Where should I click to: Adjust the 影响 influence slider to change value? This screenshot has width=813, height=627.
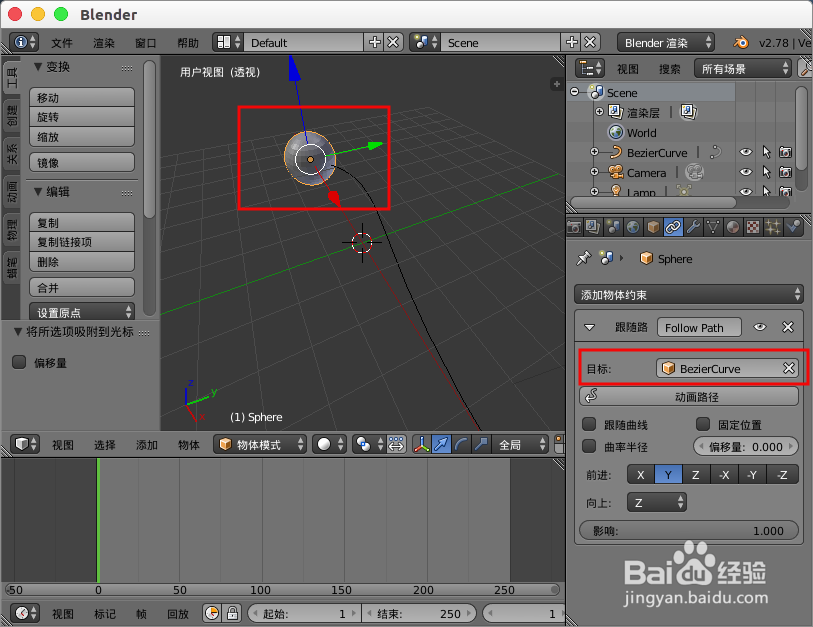coord(690,531)
